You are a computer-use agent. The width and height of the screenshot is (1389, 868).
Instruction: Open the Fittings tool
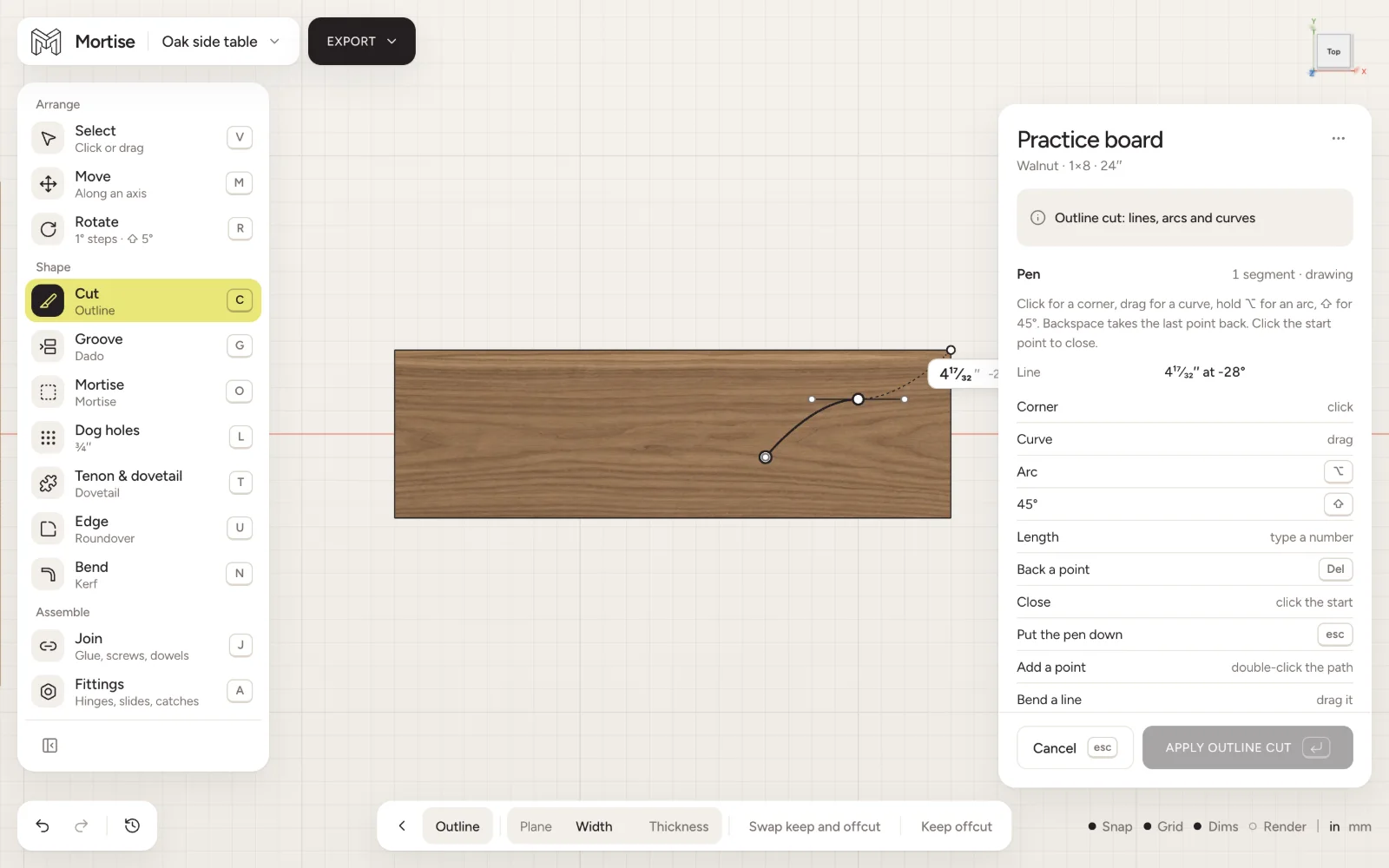[143, 692]
